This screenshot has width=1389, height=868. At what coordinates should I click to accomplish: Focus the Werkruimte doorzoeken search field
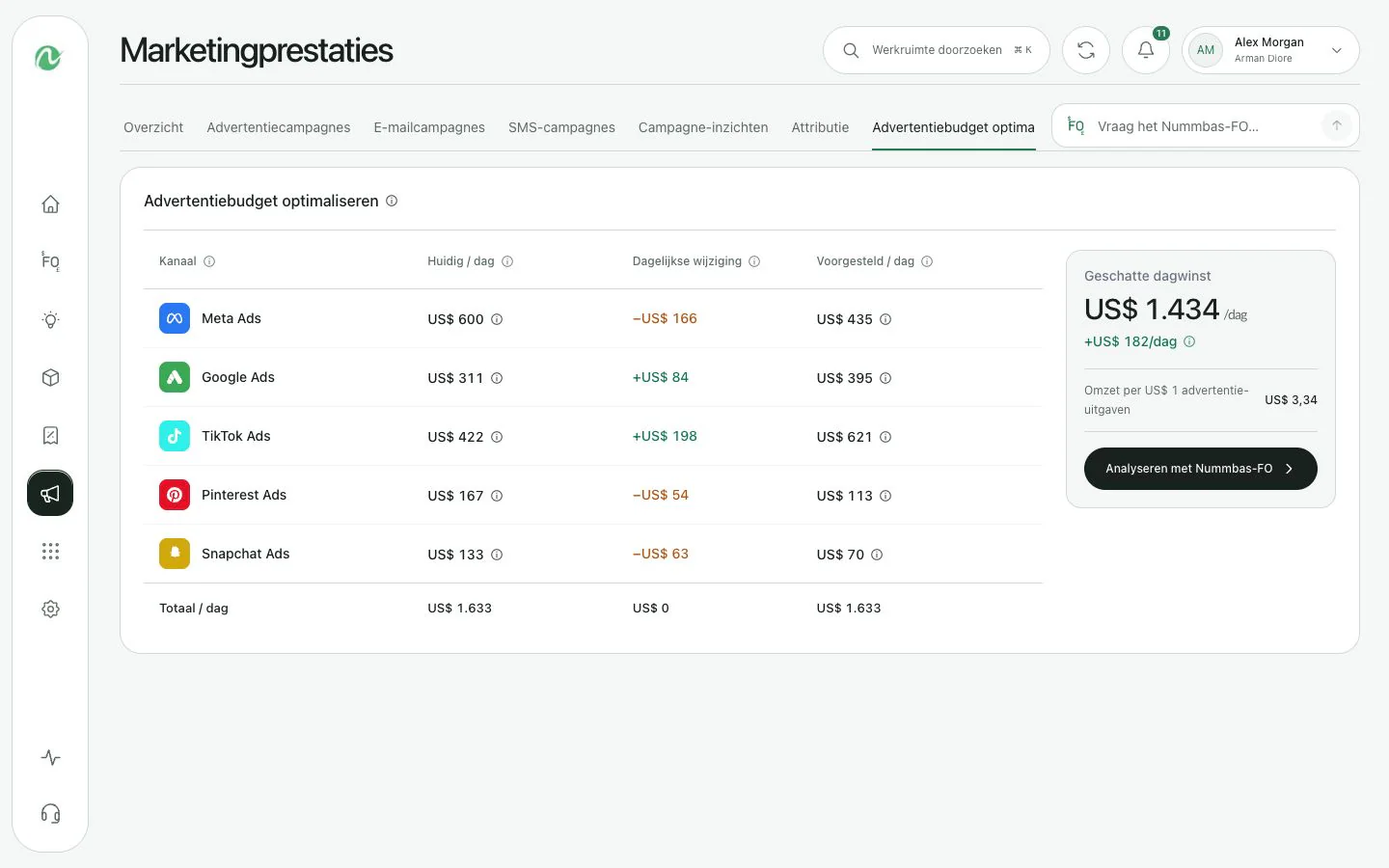pos(937,50)
